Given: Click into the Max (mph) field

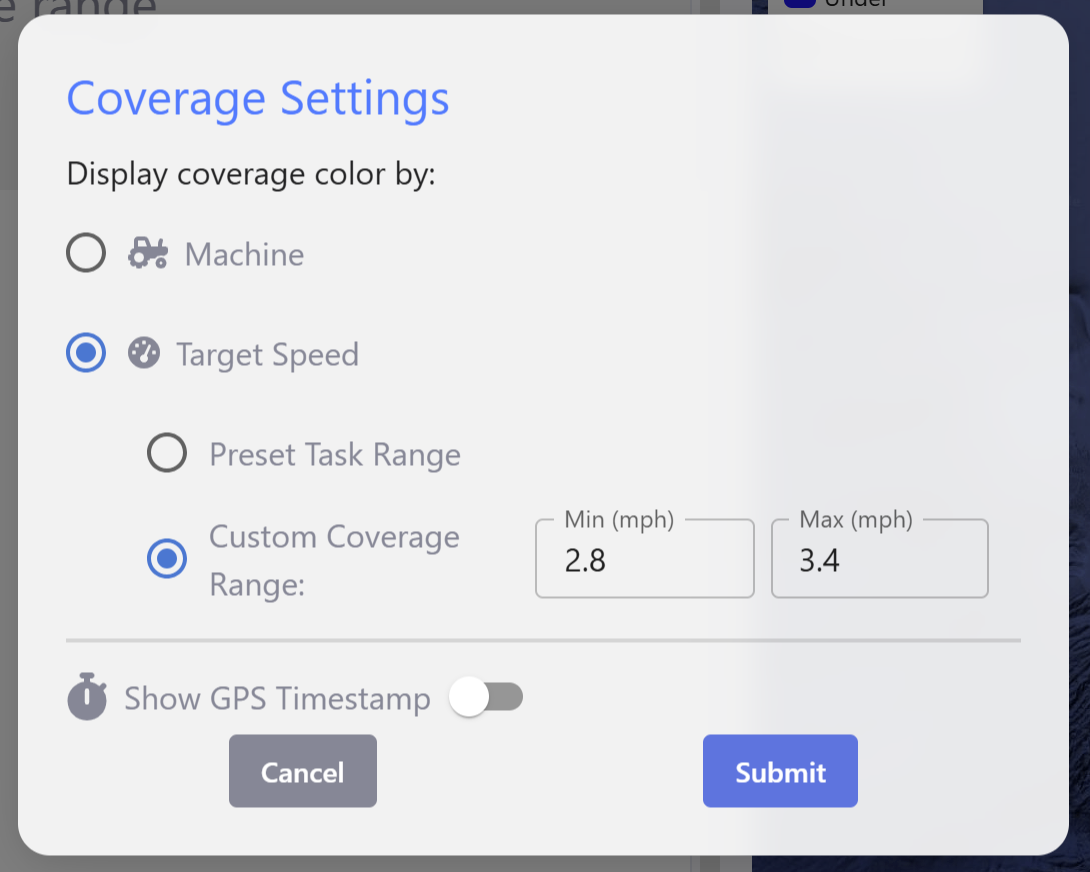Looking at the screenshot, I should tap(879, 560).
